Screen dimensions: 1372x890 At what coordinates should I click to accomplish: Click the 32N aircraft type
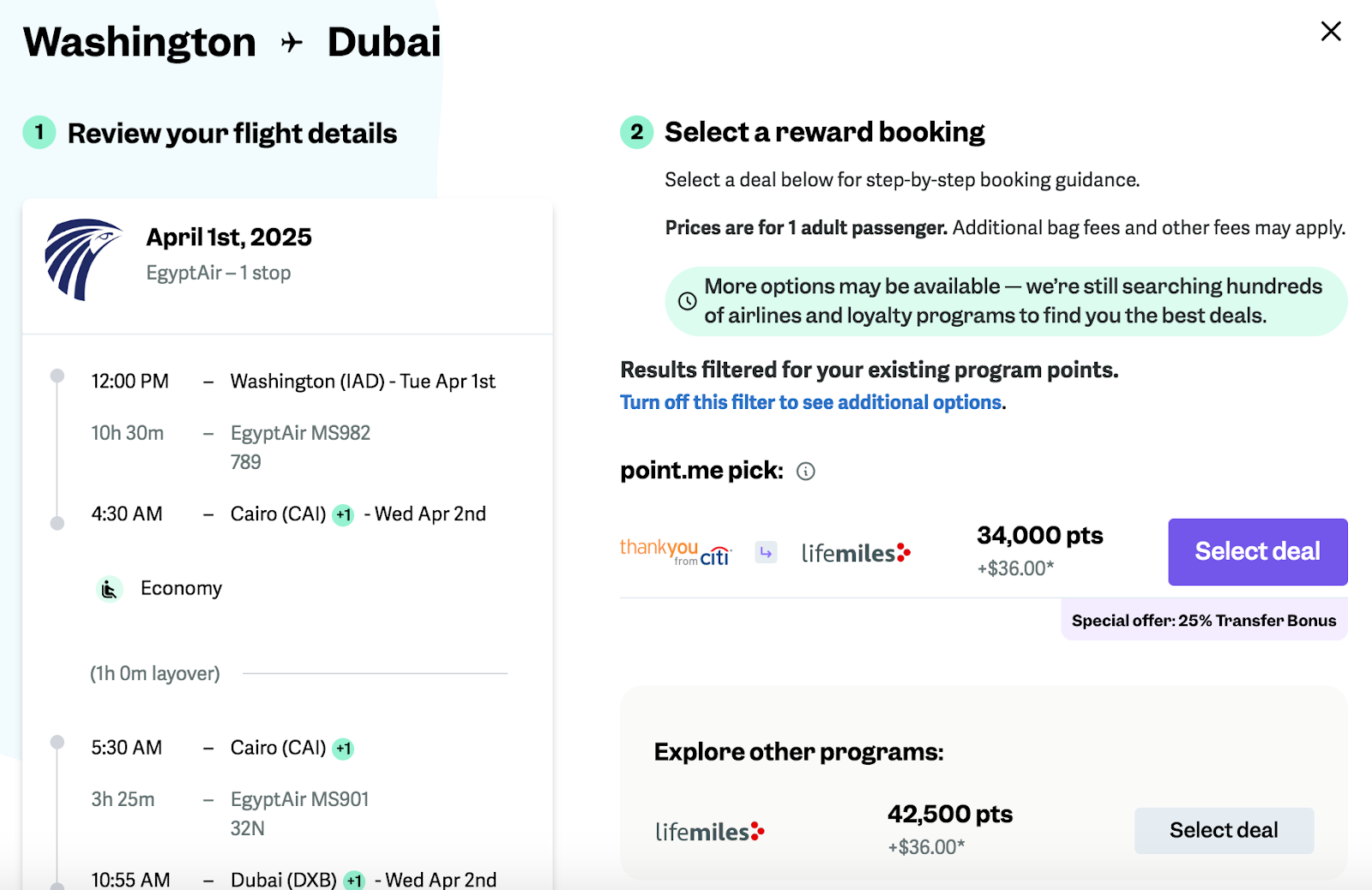point(248,829)
